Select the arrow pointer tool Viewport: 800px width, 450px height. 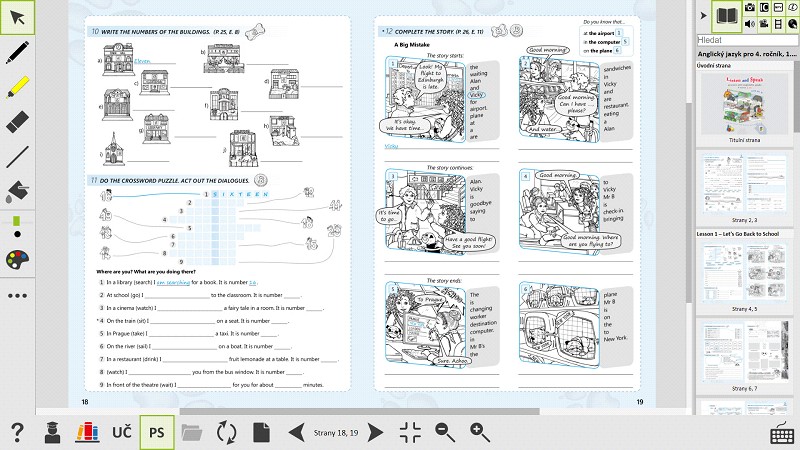[x=17, y=18]
